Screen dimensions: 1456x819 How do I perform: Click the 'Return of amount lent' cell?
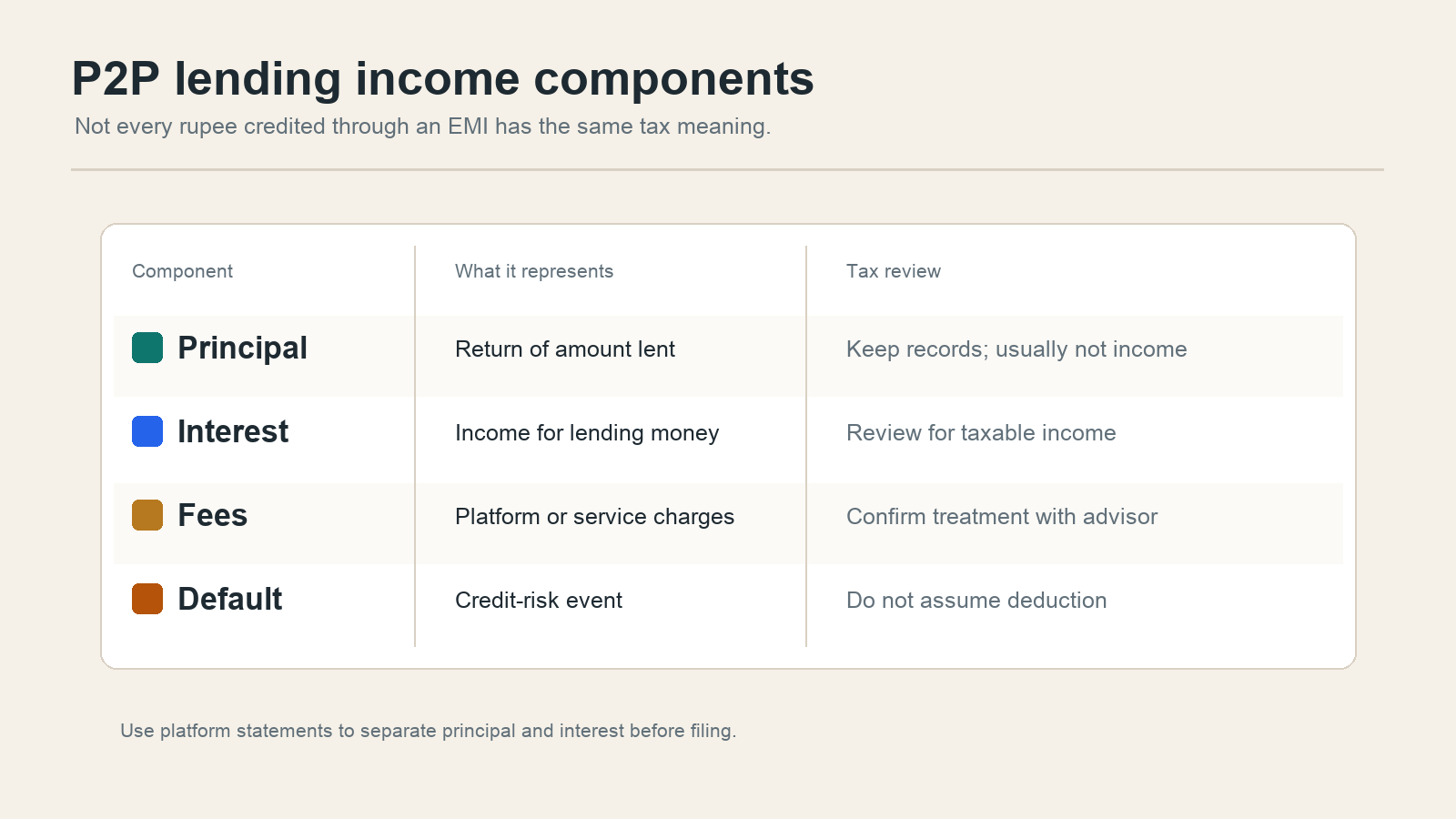[x=565, y=349]
